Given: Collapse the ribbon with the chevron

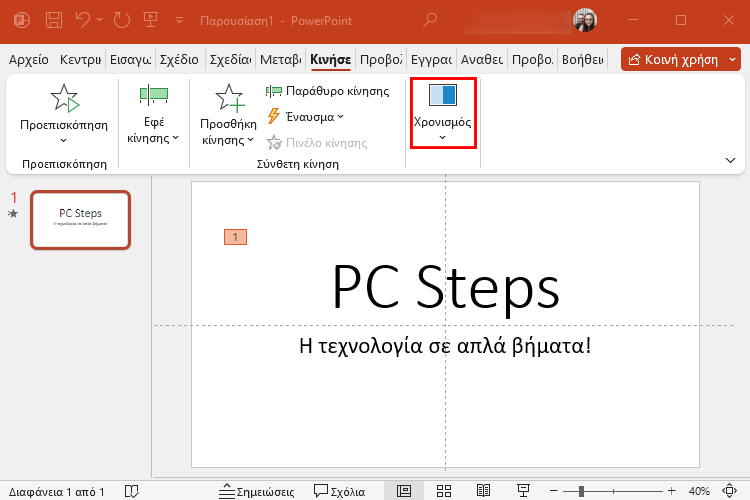Looking at the screenshot, I should click(x=730, y=160).
